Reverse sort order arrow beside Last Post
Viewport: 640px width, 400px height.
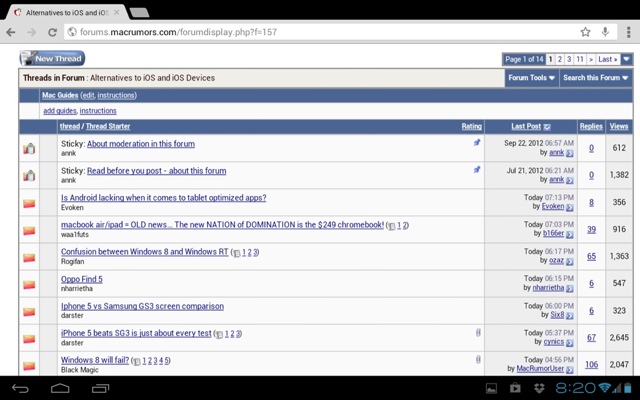547,127
